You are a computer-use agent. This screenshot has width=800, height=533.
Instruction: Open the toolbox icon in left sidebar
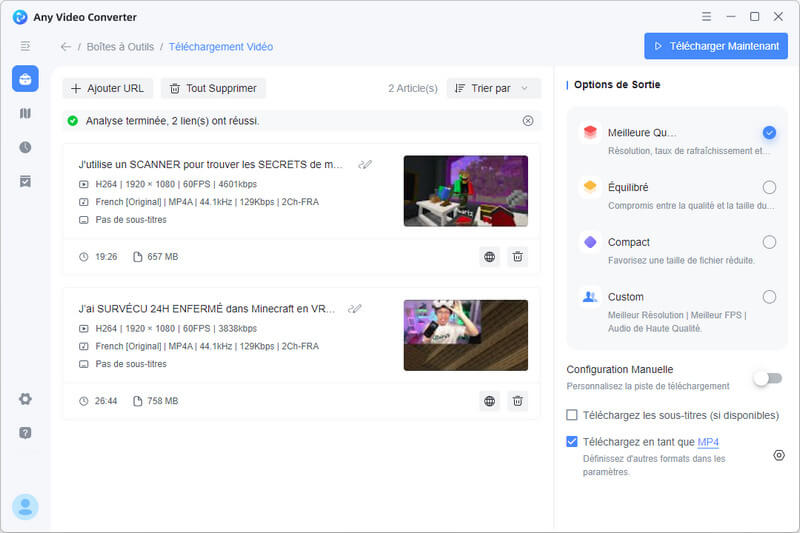pos(25,79)
